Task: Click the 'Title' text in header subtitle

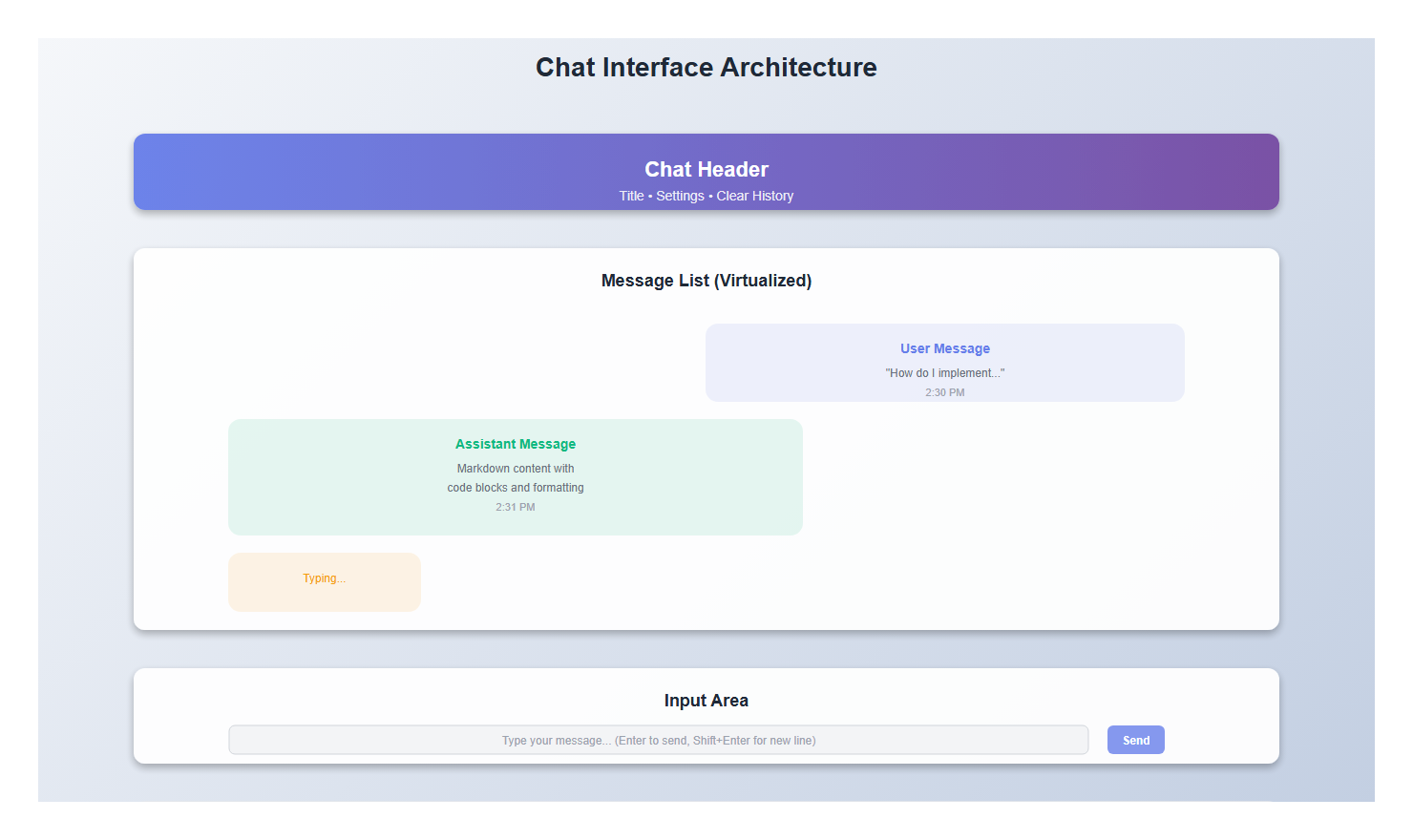Action: pos(631,196)
